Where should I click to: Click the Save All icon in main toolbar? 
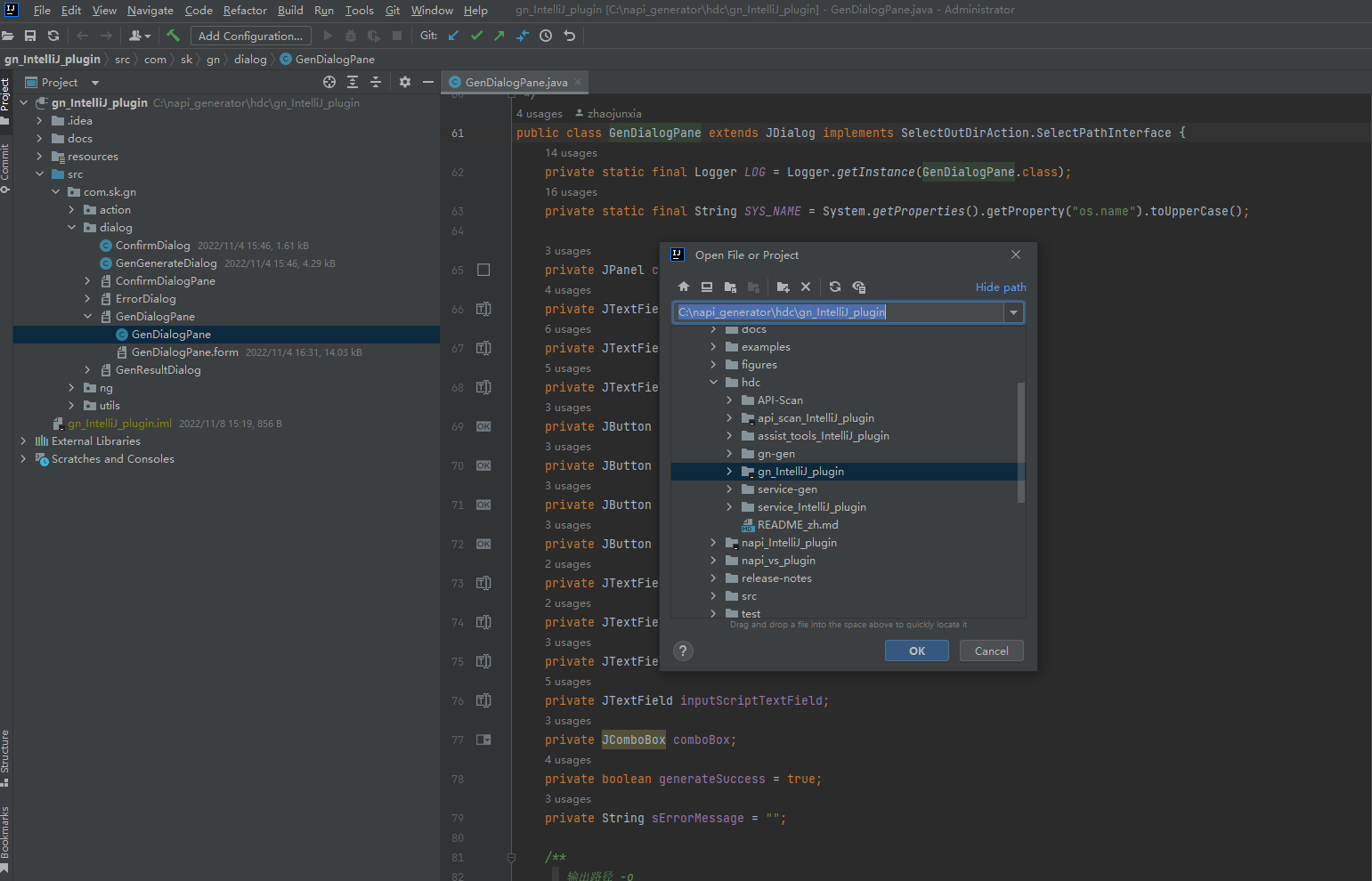30,36
